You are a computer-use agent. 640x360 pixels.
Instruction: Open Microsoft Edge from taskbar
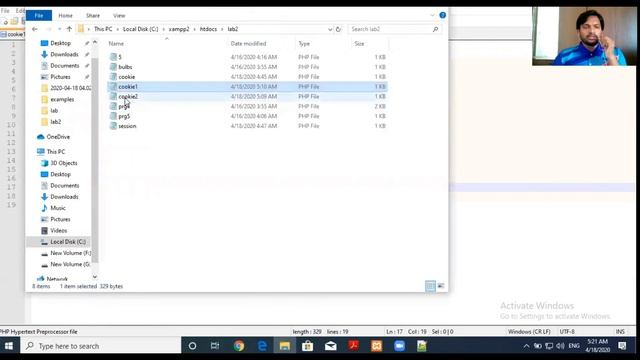tap(262, 346)
